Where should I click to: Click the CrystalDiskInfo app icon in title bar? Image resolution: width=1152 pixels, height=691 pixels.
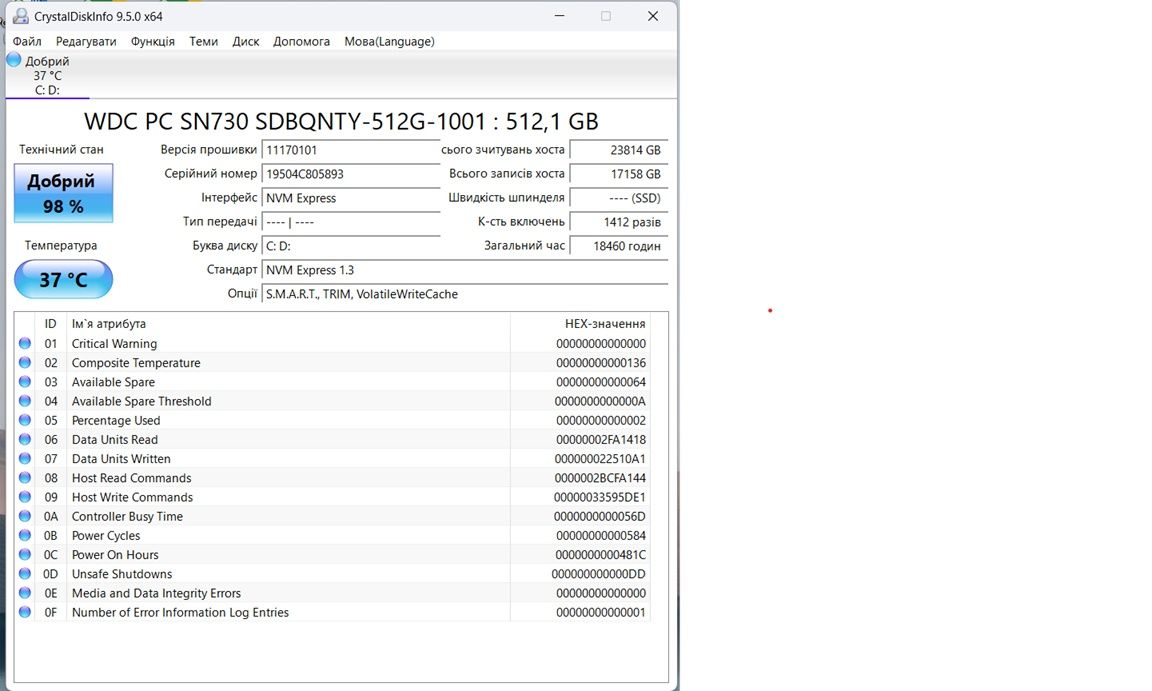(21, 16)
